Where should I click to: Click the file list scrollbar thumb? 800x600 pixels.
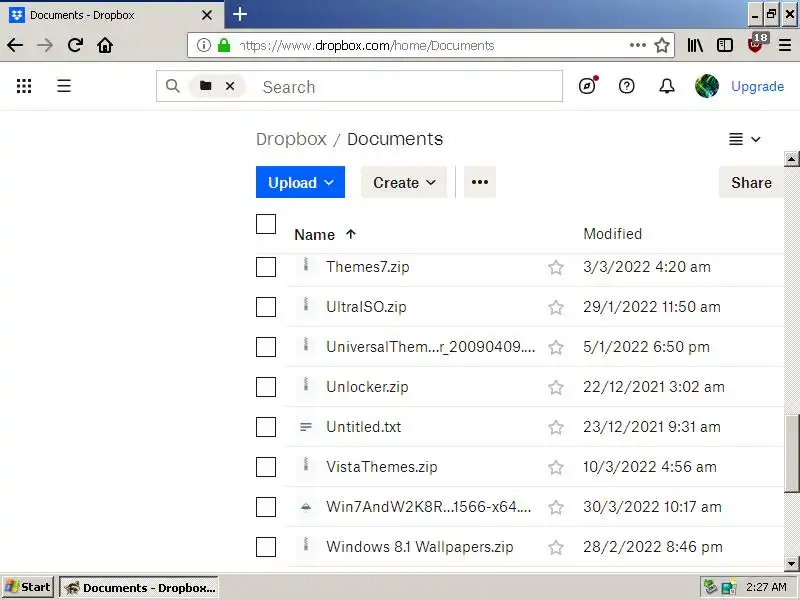[792, 454]
